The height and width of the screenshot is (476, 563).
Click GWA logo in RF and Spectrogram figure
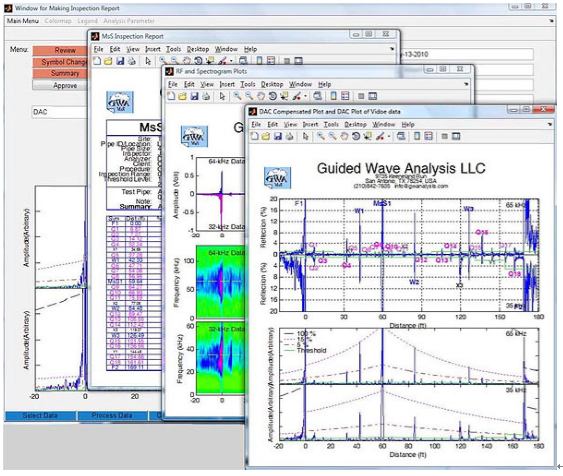pos(194,136)
